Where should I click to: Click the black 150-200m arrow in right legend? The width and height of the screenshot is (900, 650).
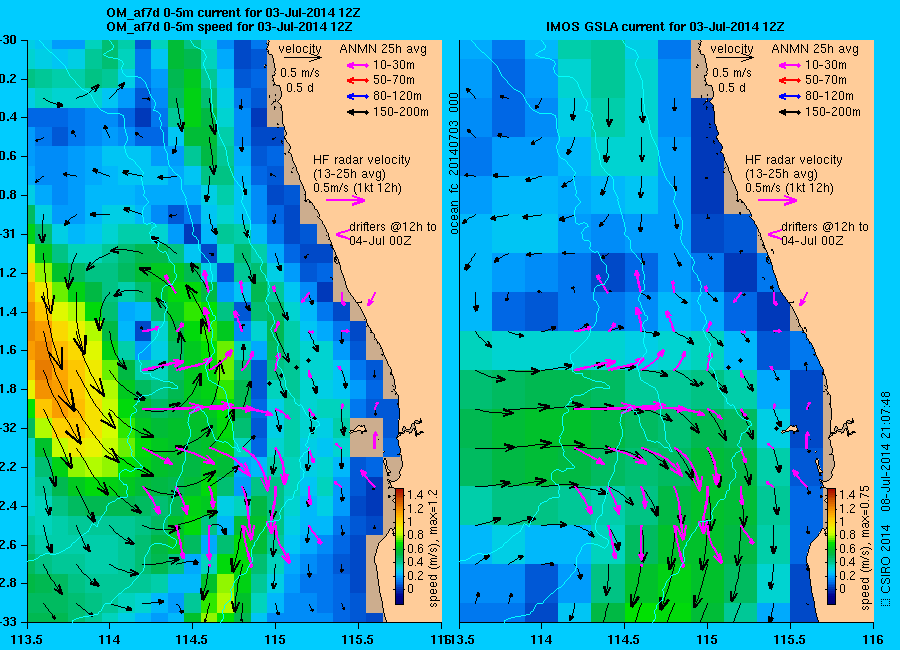tap(790, 113)
